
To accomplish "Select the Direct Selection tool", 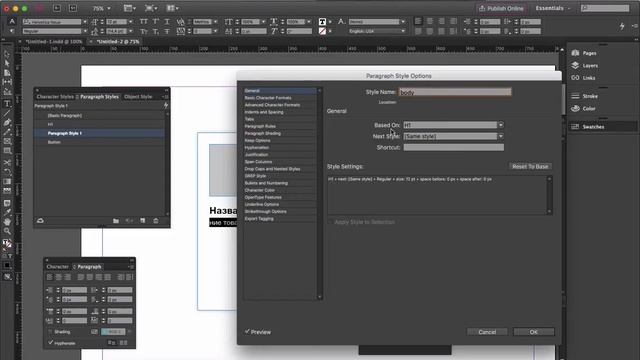I will [7, 63].
